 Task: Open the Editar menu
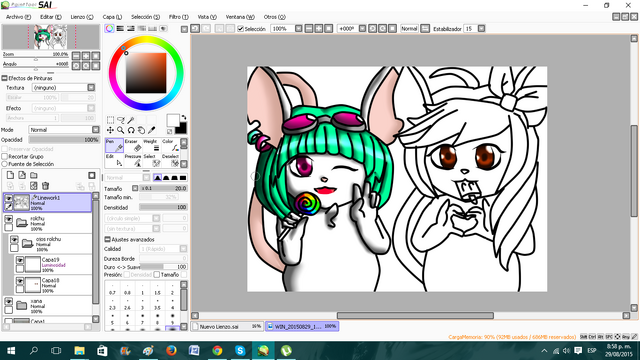point(51,17)
